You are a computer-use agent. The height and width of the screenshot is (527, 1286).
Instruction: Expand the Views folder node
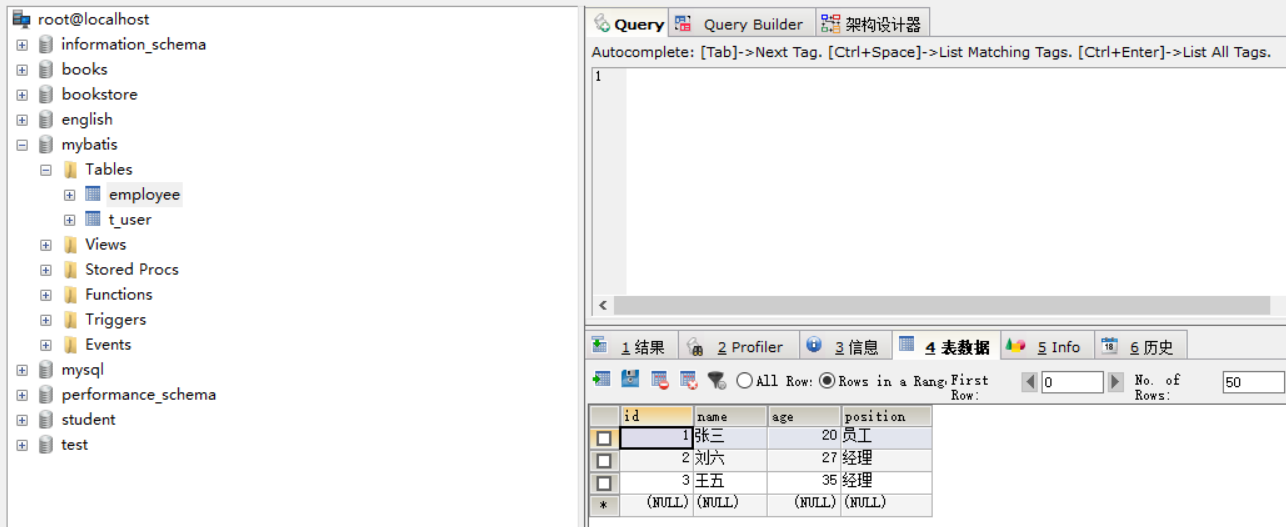(x=46, y=245)
